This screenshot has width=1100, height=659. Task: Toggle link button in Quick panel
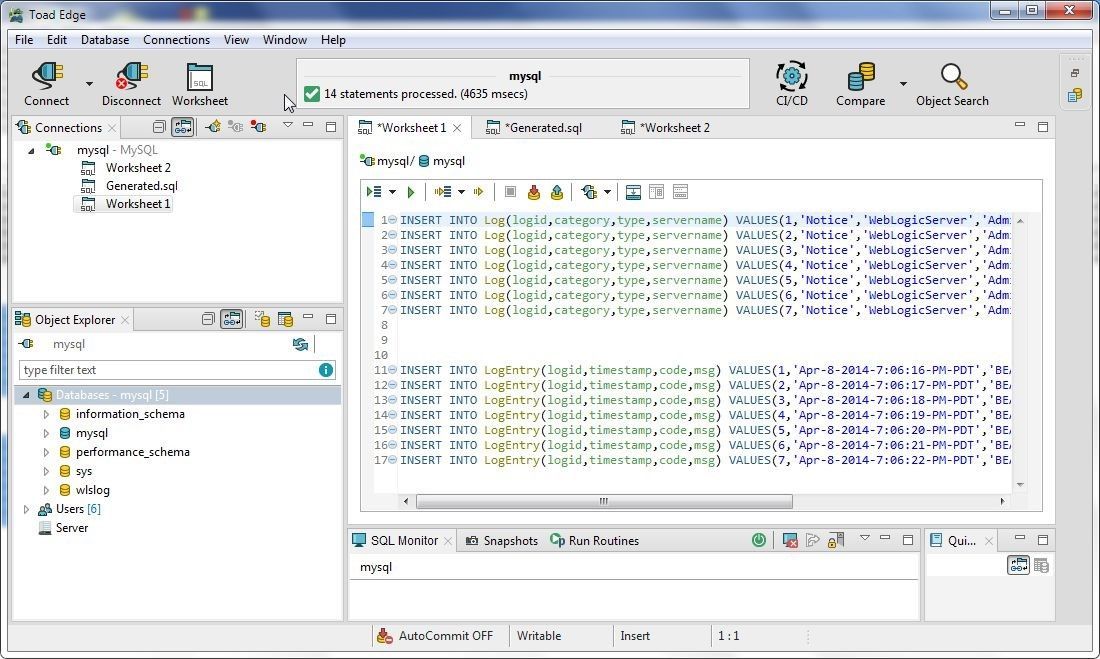click(x=1018, y=565)
